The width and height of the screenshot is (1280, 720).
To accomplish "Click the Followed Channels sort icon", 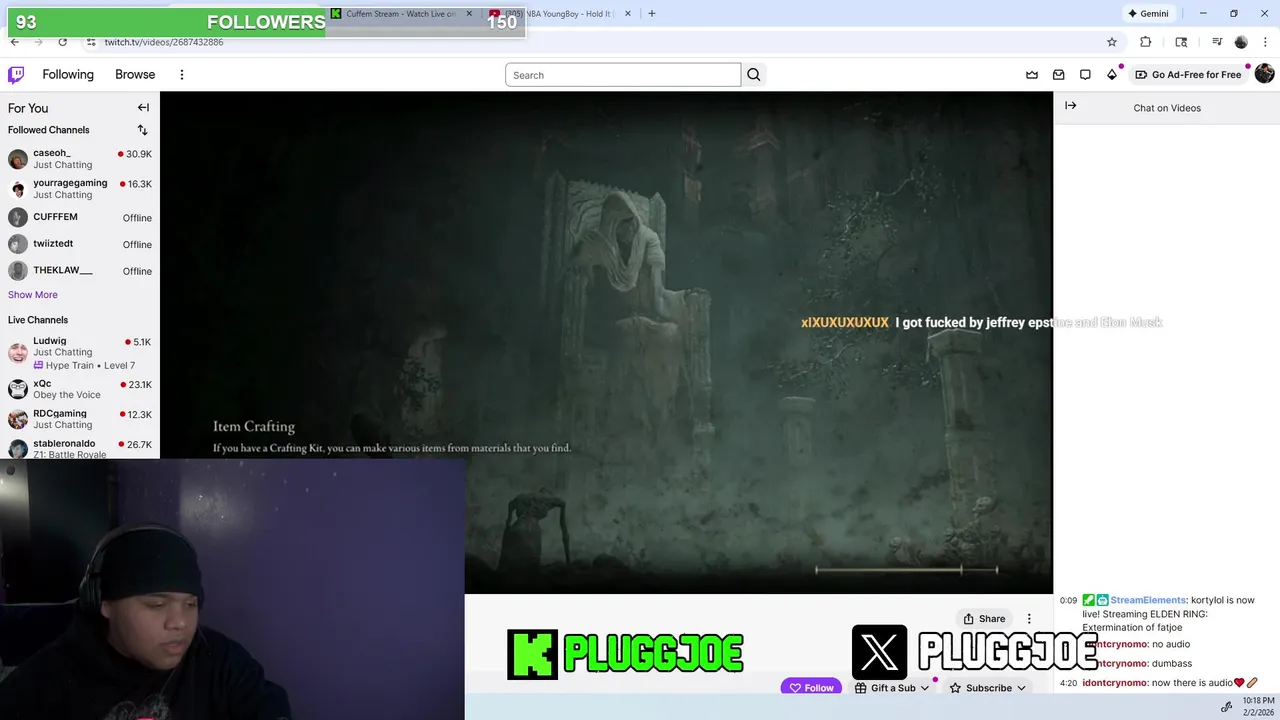I will click(x=142, y=130).
